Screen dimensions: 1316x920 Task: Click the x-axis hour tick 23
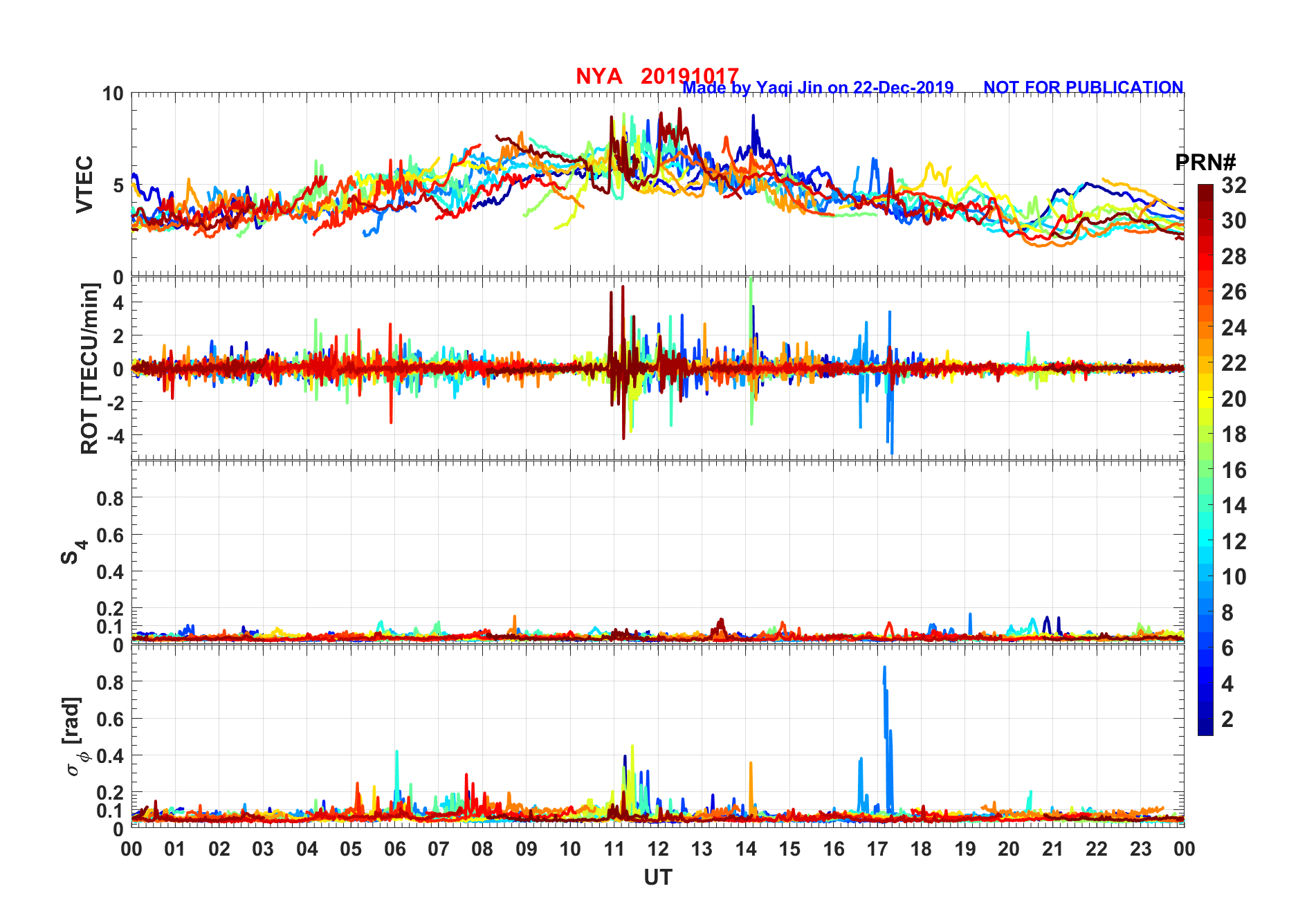click(1141, 849)
